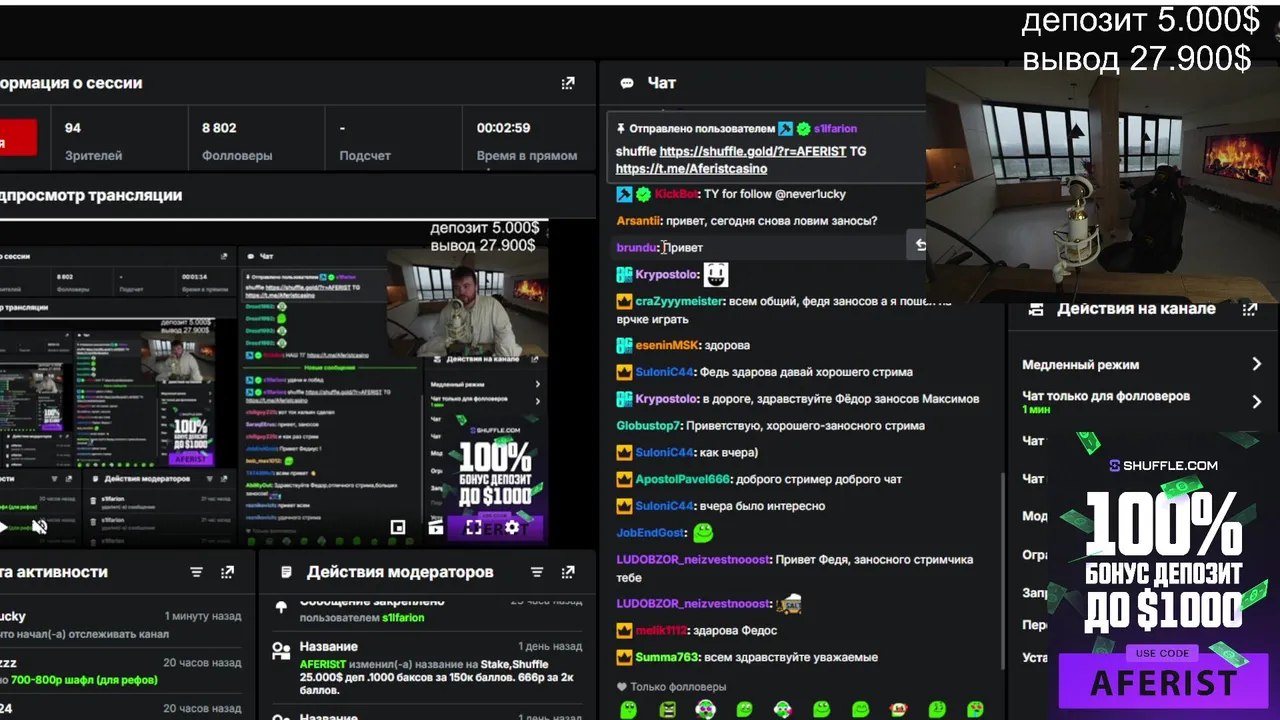Image resolution: width=1280 pixels, height=720 pixels.
Task: Click the Chat panel speech bubble icon
Action: tap(627, 83)
